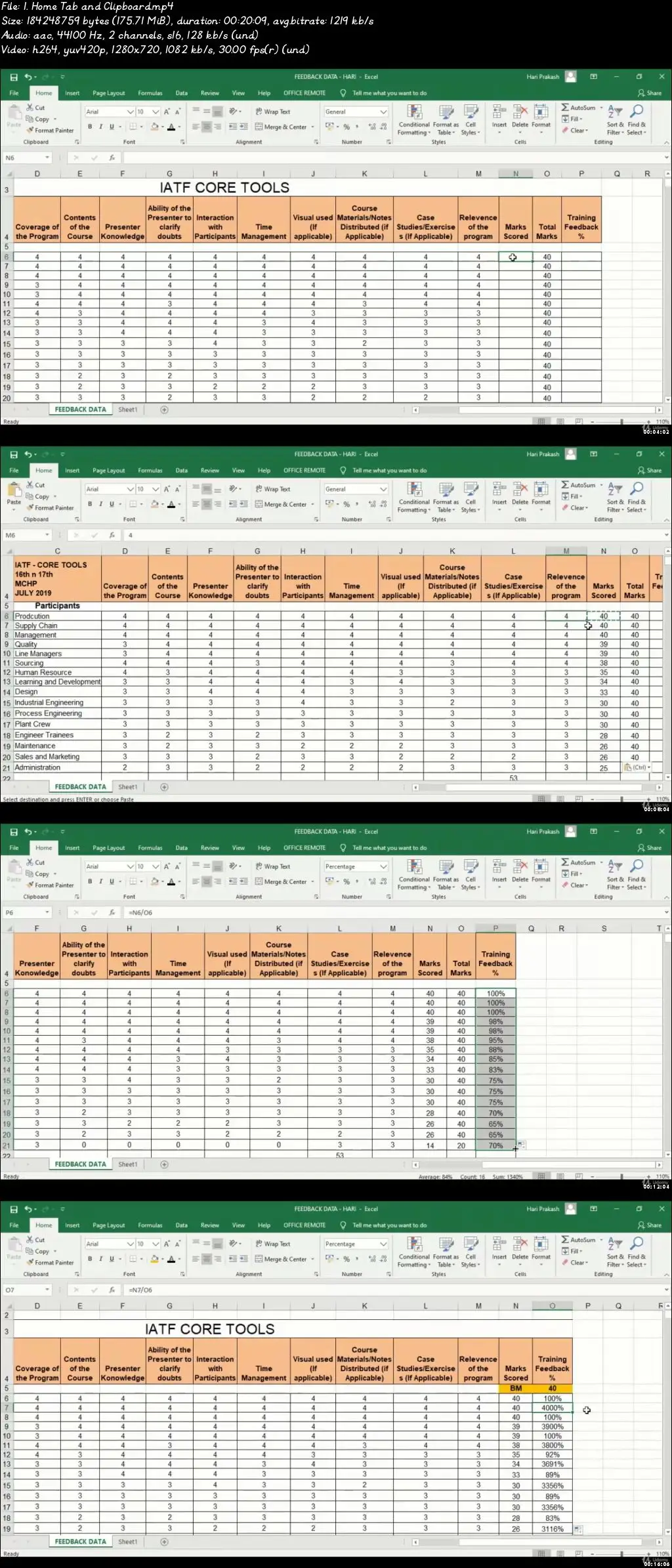672x1568 pixels.
Task: Open Help tab in the 00:04:02 frame
Action: (264, 93)
